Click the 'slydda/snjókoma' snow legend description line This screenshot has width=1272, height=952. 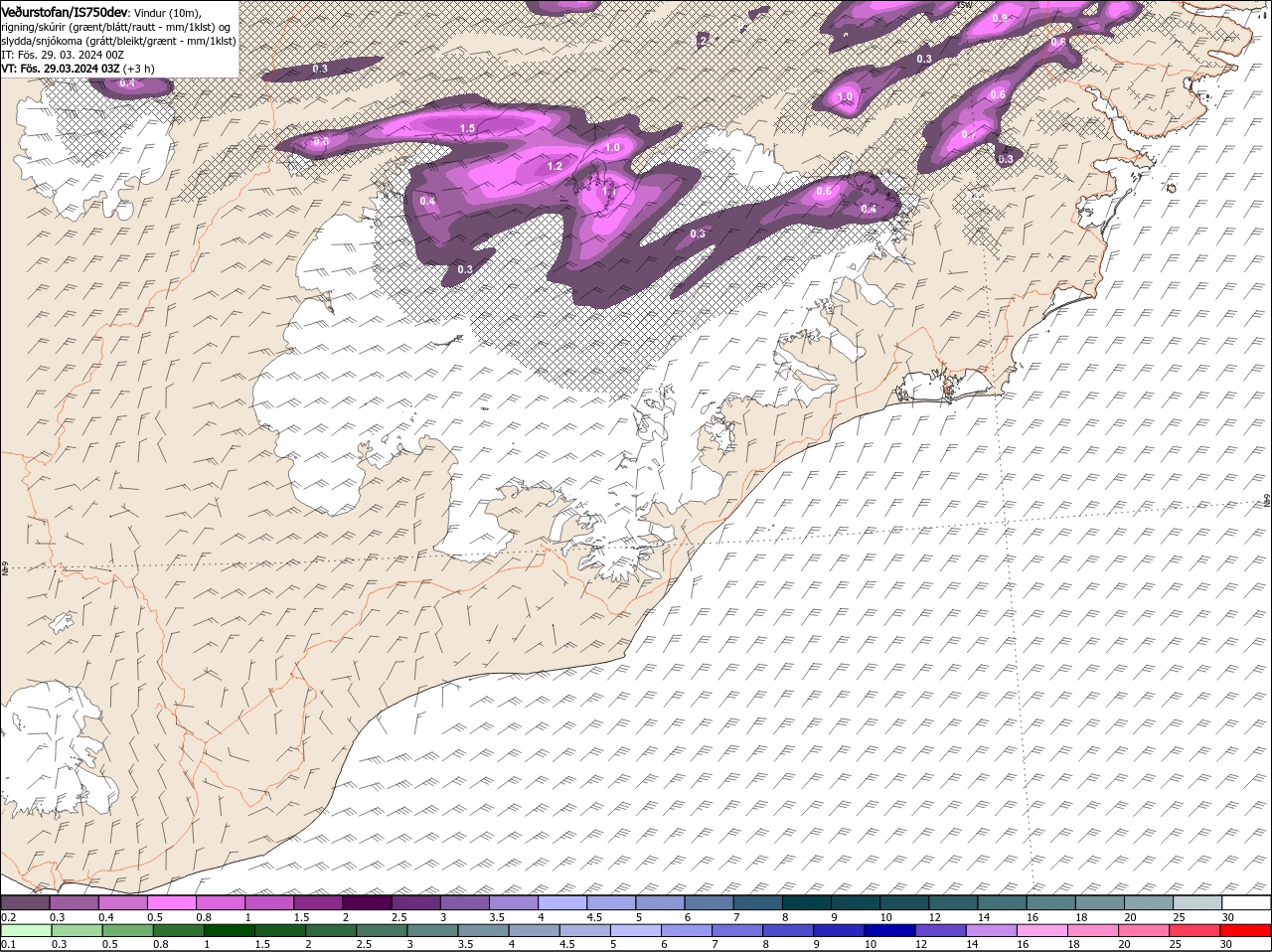coord(118,41)
